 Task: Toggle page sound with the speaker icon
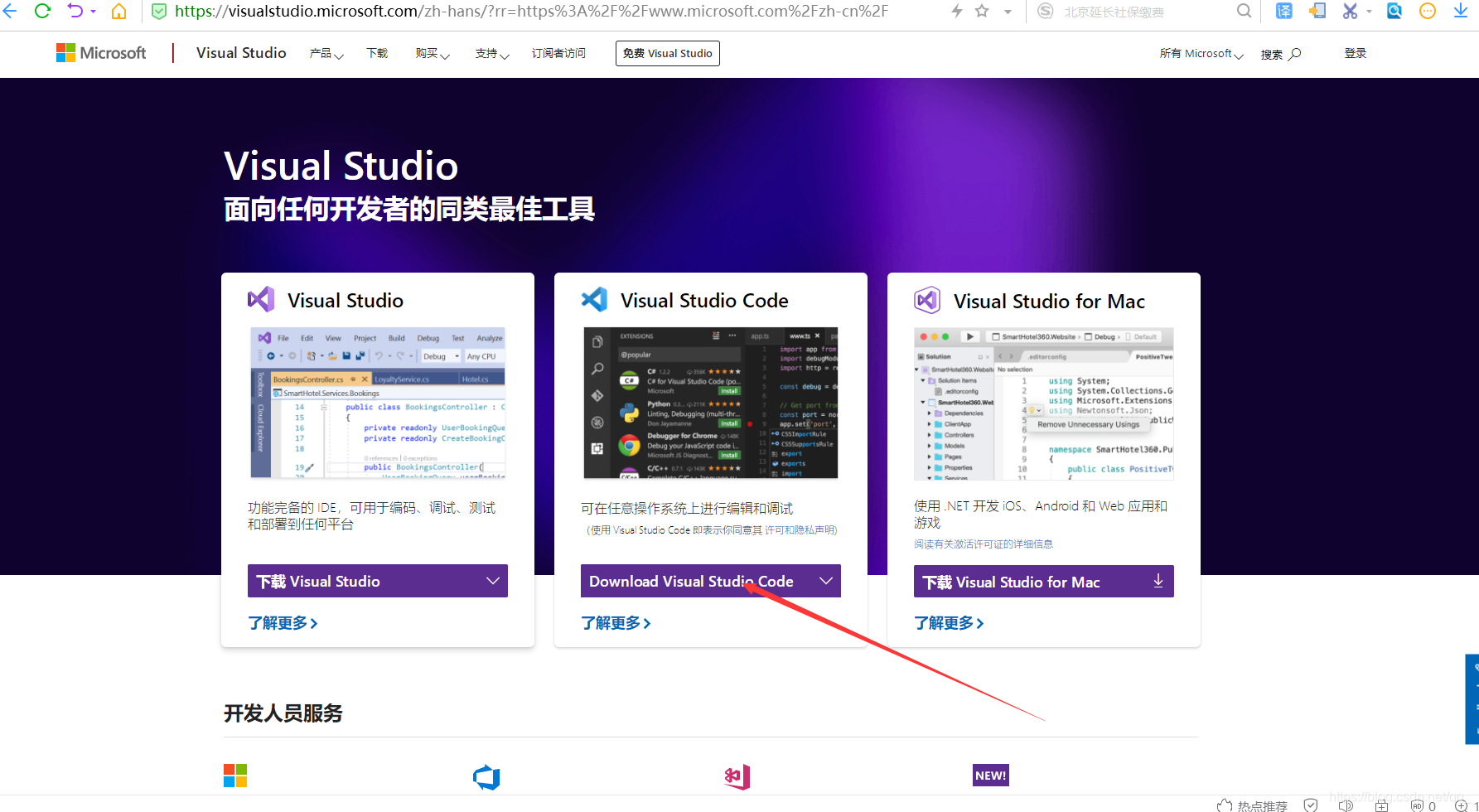coord(1346,805)
